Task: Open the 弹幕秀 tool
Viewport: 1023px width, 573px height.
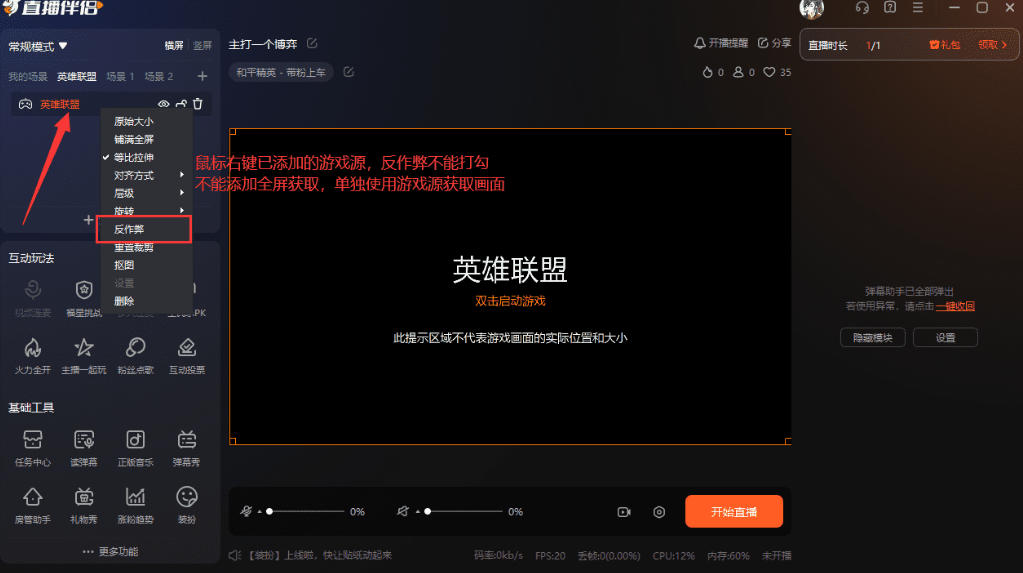Action: pyautogui.click(x=187, y=448)
